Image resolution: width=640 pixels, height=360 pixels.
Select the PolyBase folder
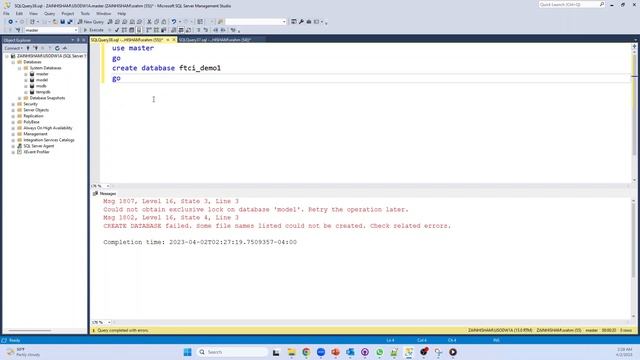pyautogui.click(x=31, y=122)
